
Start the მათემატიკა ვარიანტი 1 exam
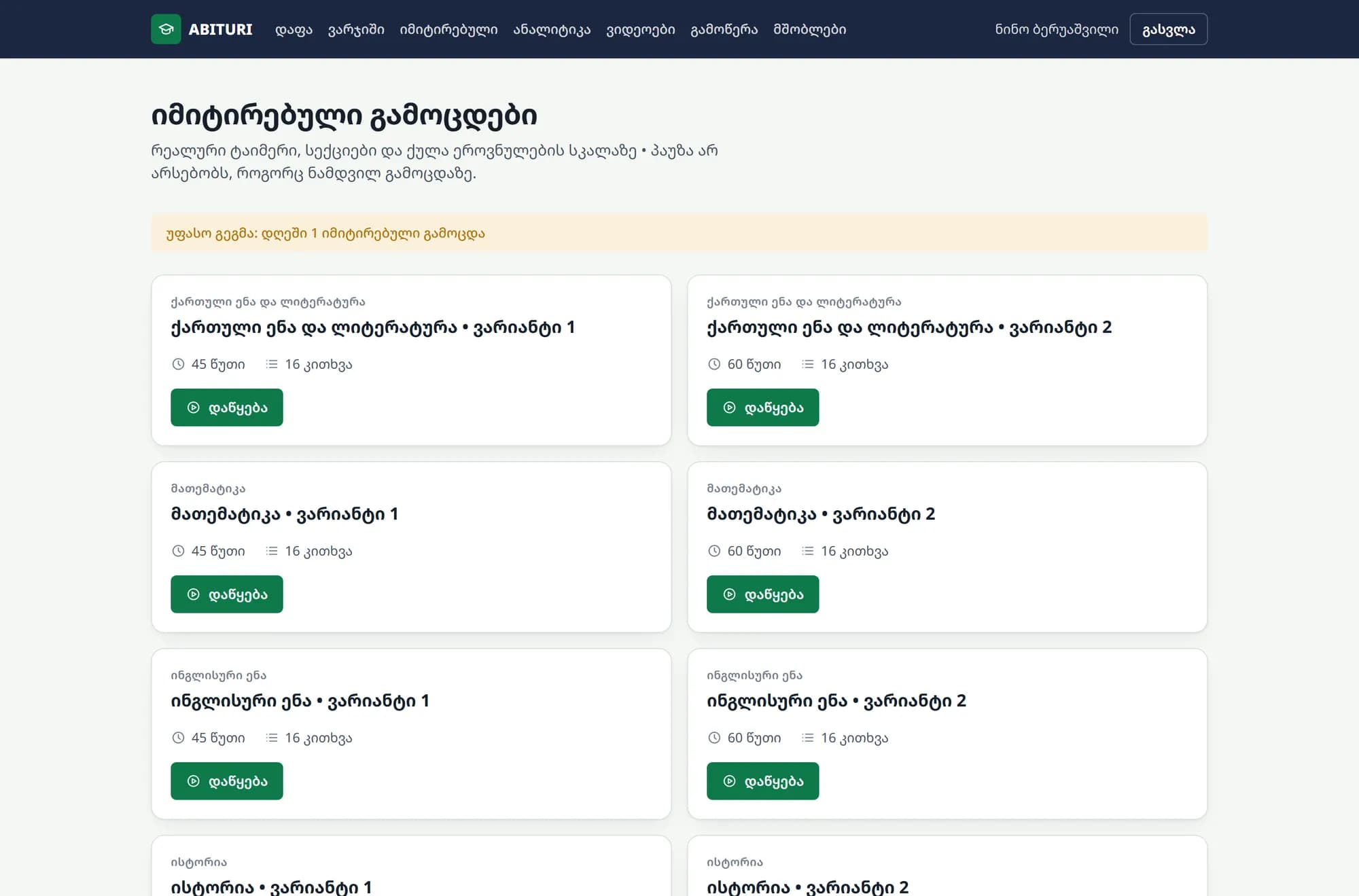coord(227,594)
